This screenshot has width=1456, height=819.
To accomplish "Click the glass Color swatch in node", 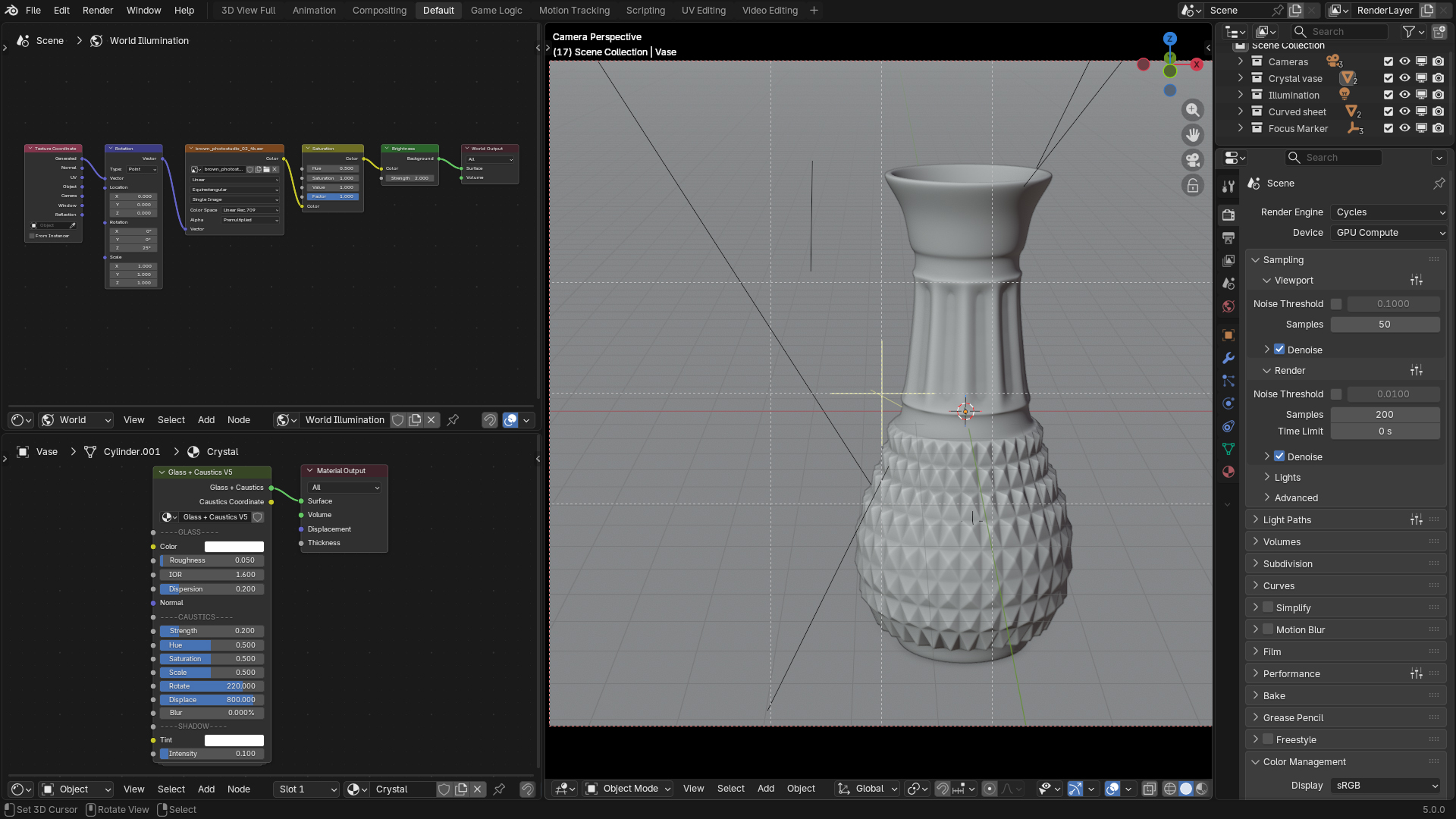I will (234, 547).
